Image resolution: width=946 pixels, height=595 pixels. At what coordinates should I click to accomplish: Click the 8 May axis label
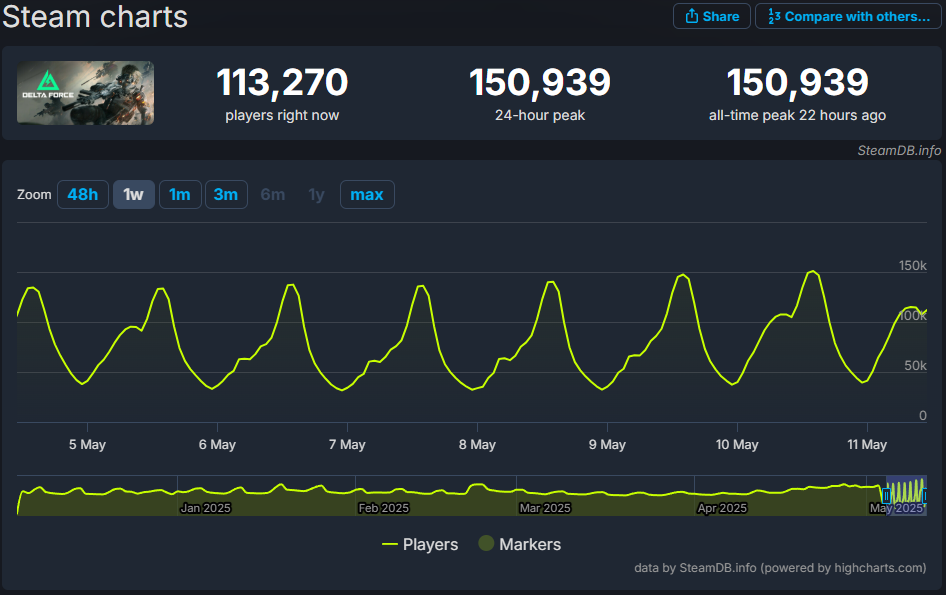coord(477,445)
